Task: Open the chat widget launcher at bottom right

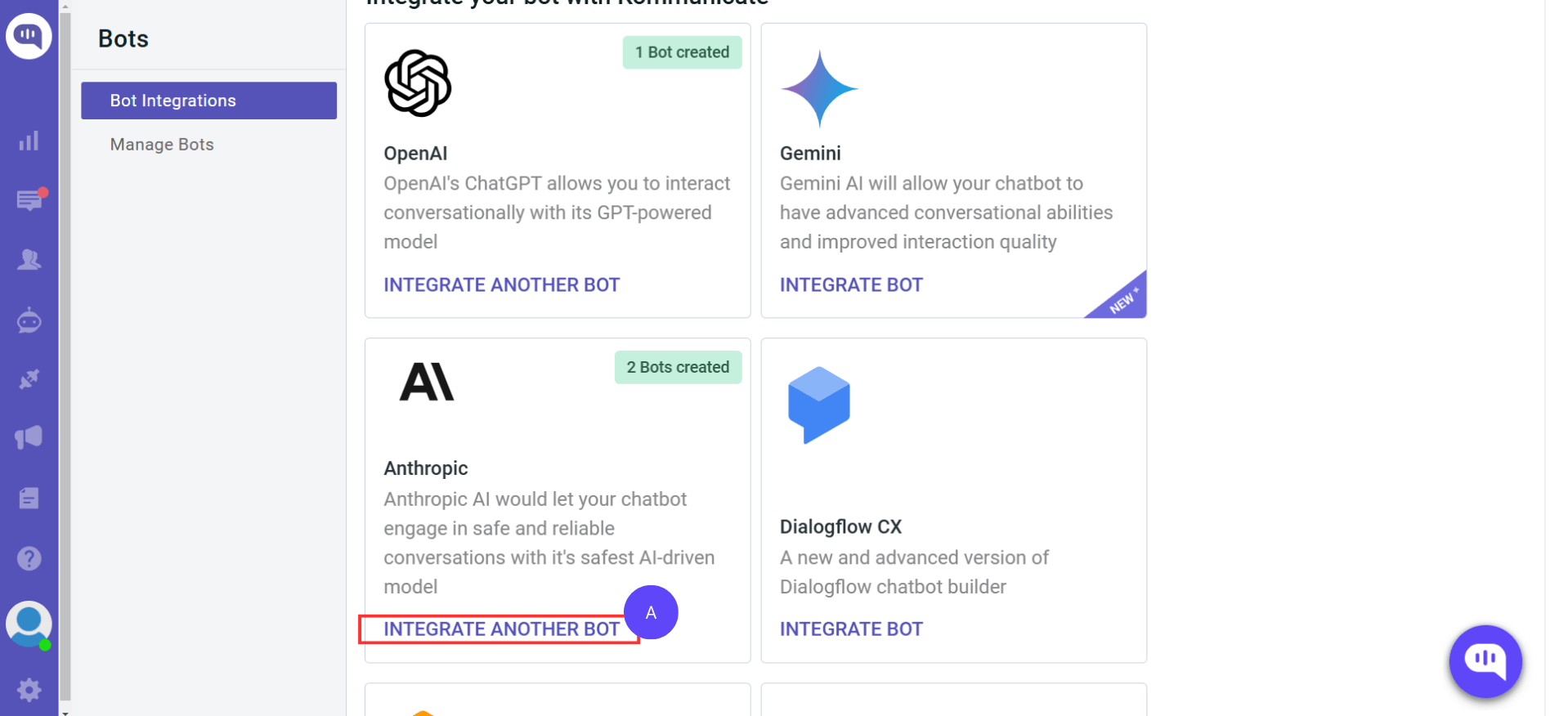Action: point(1484,662)
